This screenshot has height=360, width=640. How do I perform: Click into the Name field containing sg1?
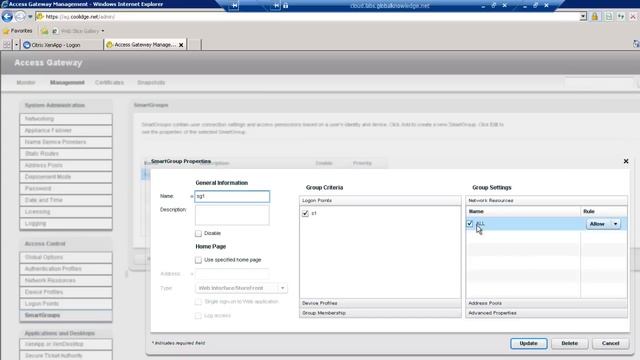pyautogui.click(x=232, y=196)
